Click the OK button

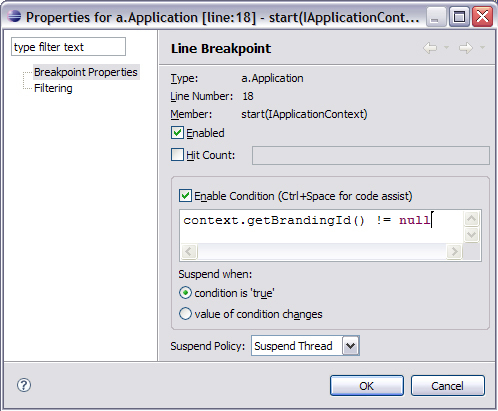coord(367,386)
